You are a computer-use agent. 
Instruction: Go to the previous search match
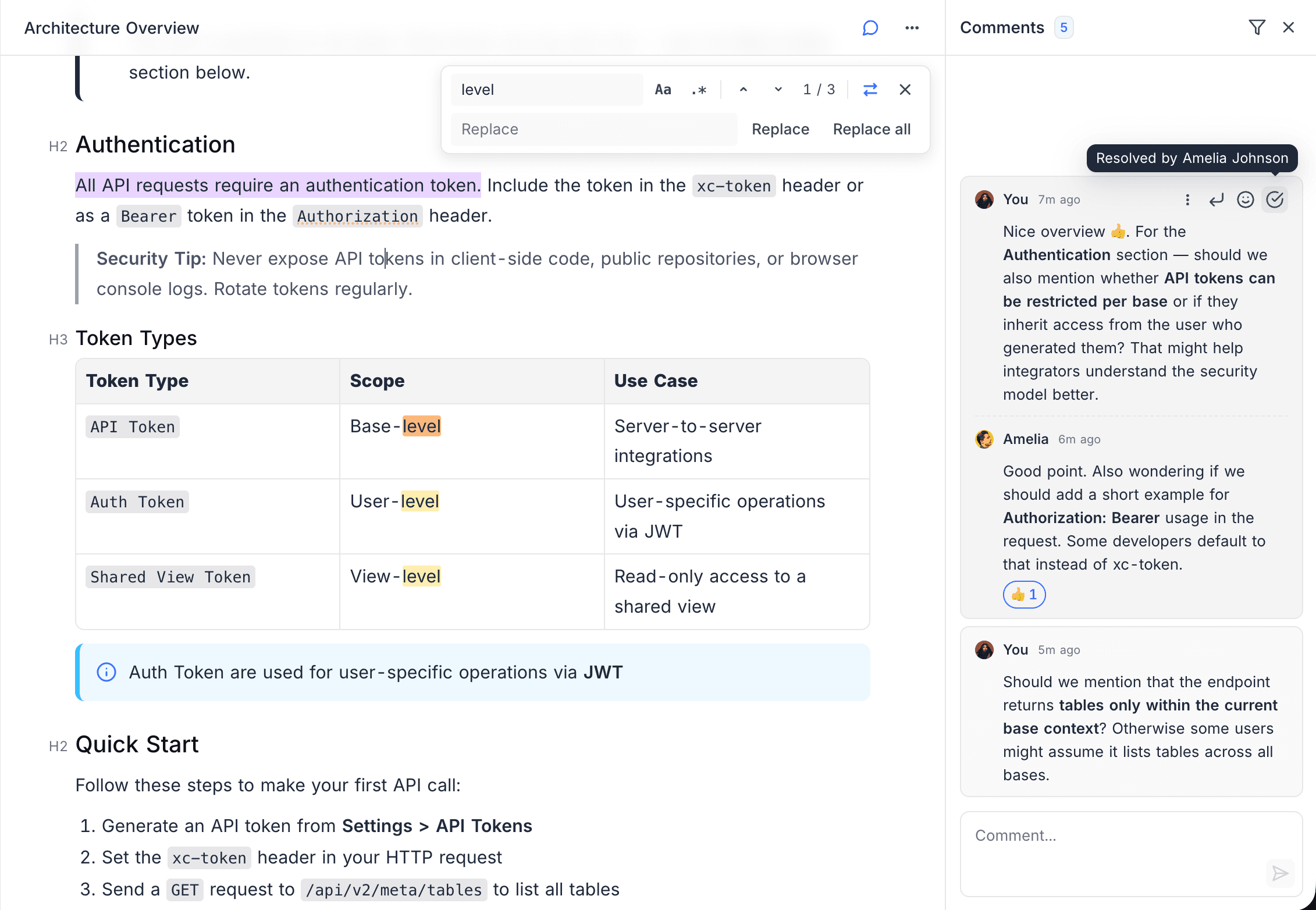(x=743, y=89)
